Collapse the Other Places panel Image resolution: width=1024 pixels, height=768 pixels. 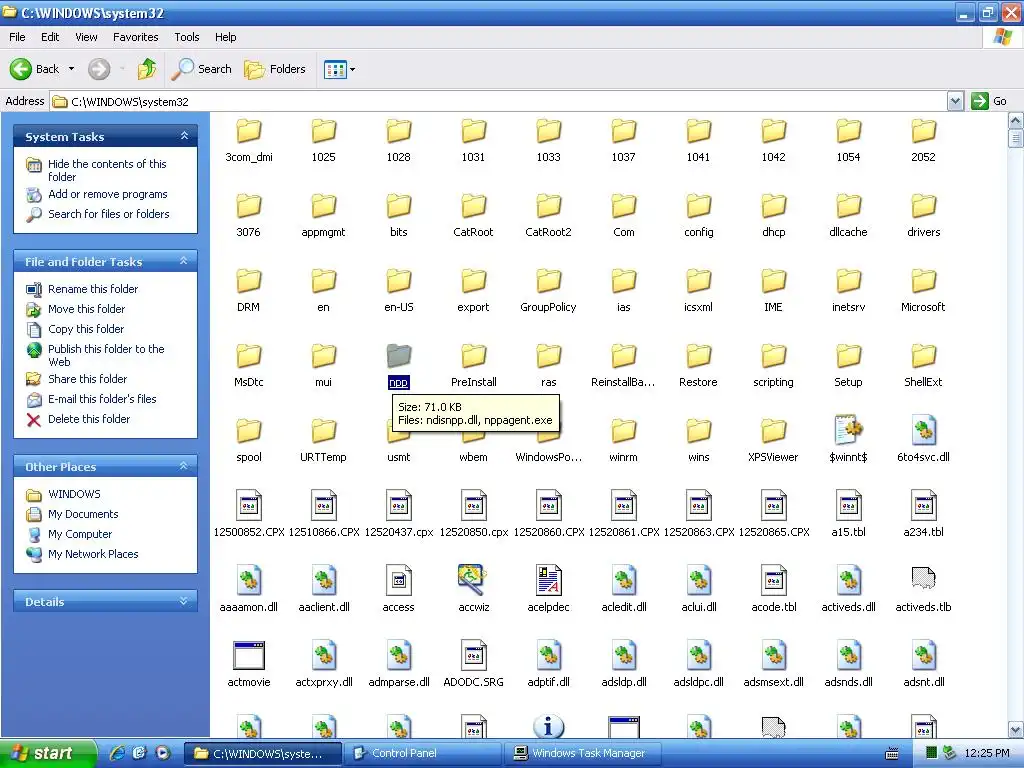(x=184, y=466)
